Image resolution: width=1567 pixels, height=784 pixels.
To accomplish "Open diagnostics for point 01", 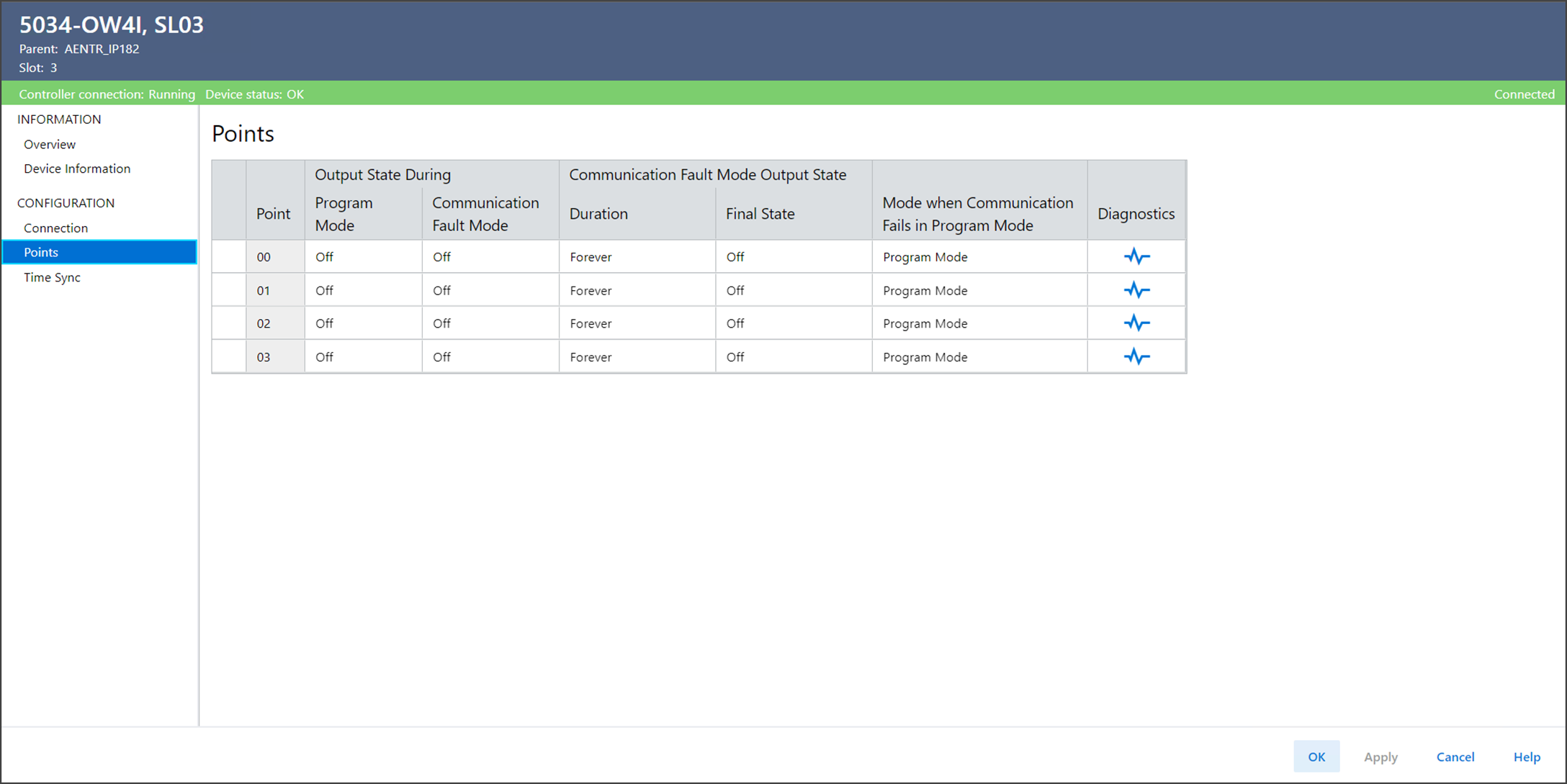I will pos(1136,290).
